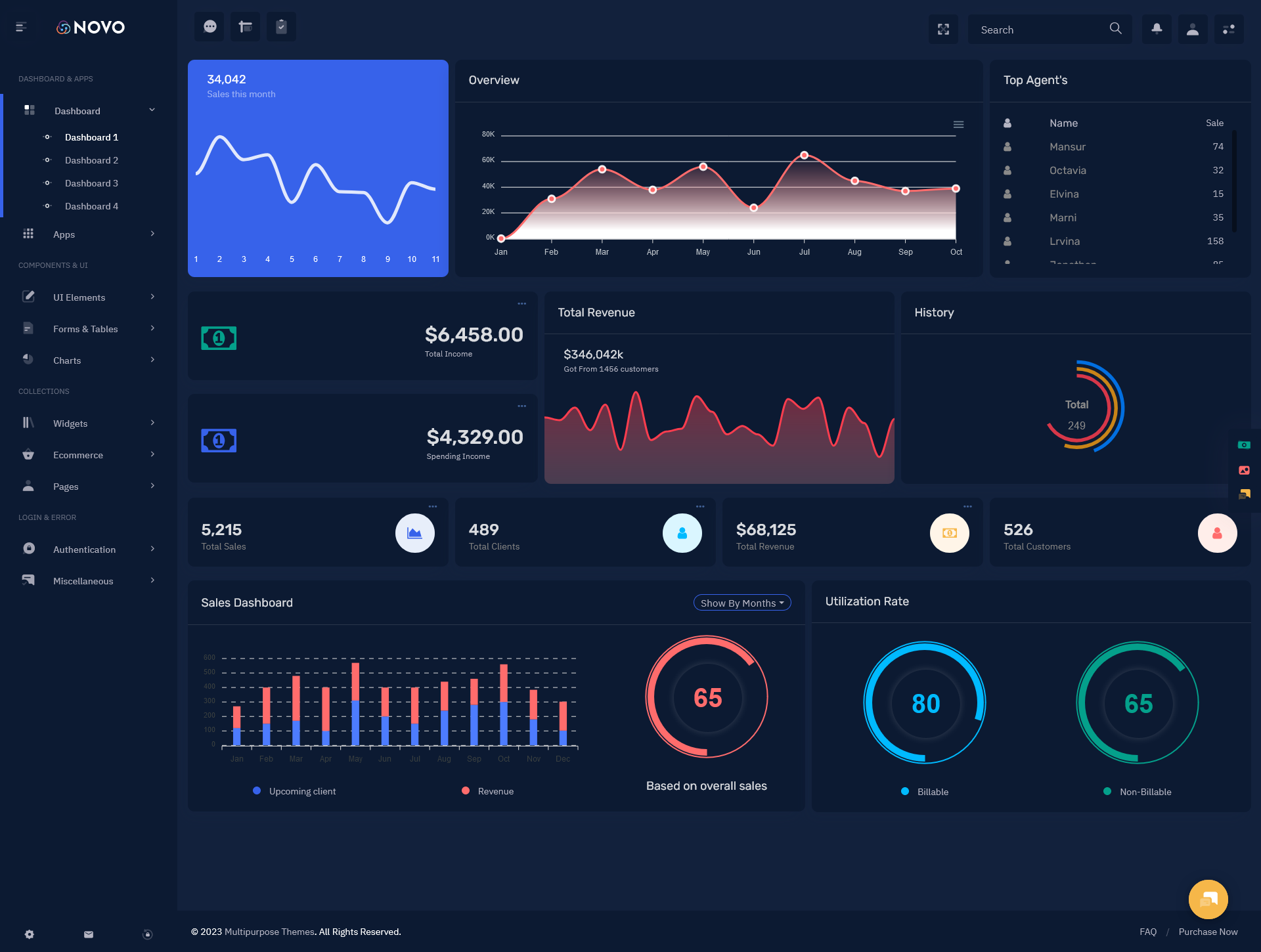This screenshot has width=1261, height=952.
Task: Select Dashboard 2 in sidebar
Action: point(91,160)
